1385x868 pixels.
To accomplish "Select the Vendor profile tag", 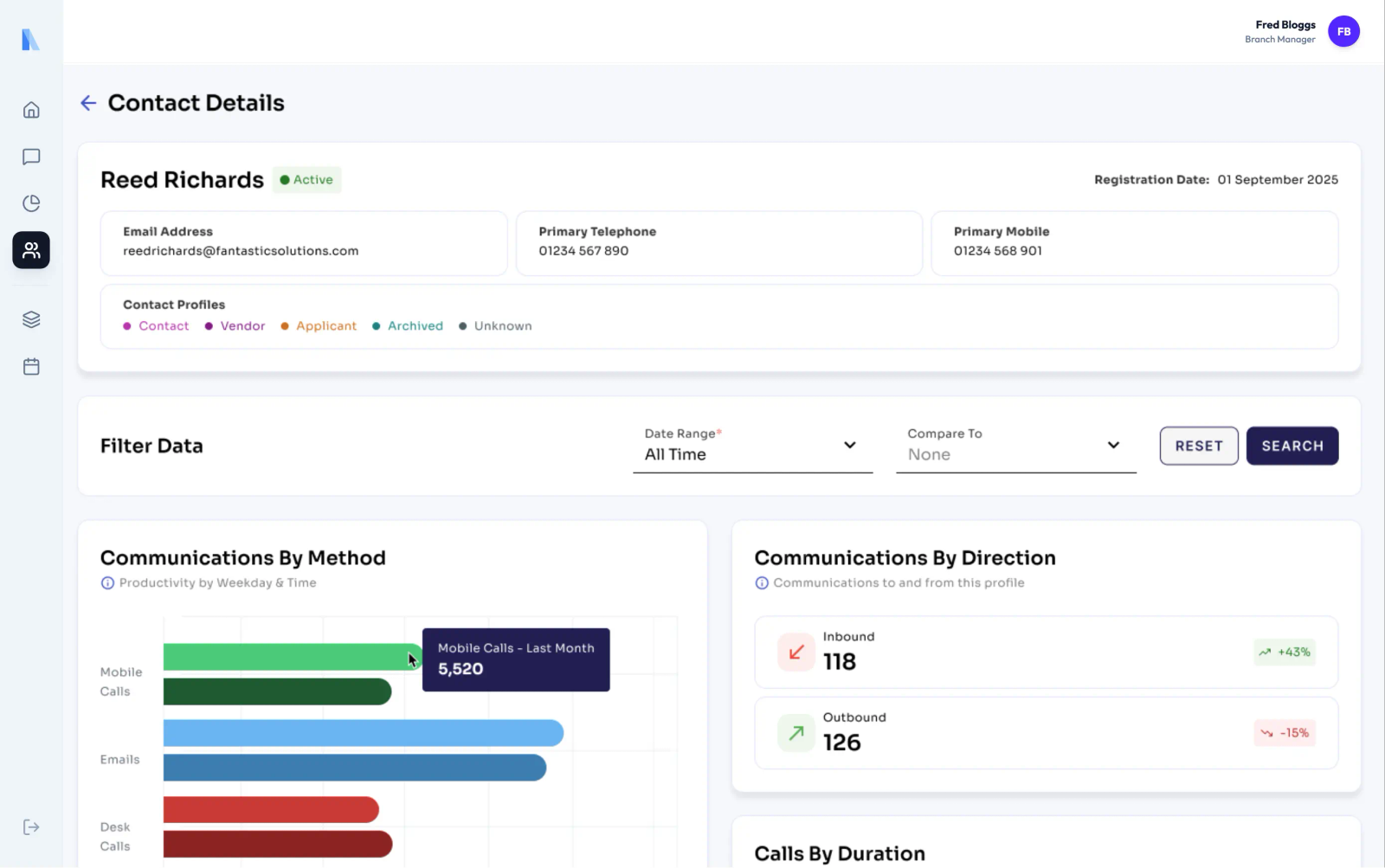I will [235, 326].
